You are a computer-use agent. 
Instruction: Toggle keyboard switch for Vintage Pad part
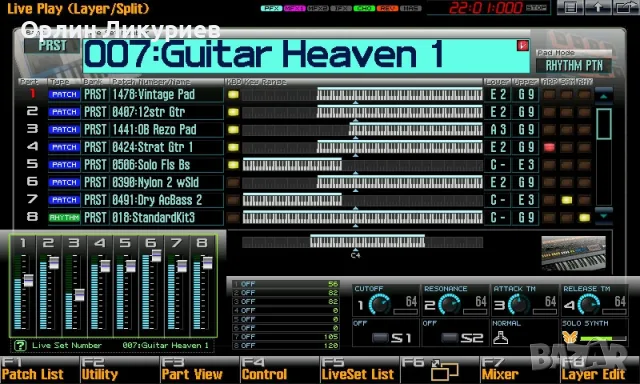coord(233,95)
